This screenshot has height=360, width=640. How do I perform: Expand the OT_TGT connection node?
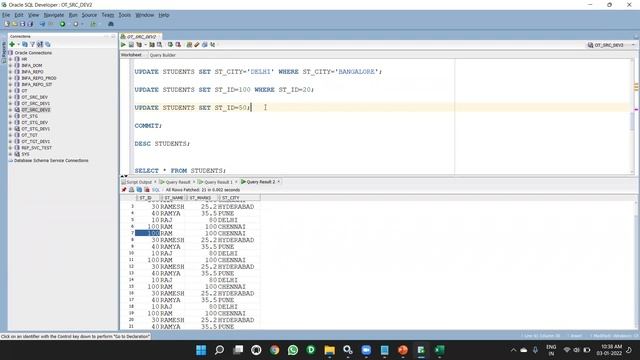tap(11, 135)
